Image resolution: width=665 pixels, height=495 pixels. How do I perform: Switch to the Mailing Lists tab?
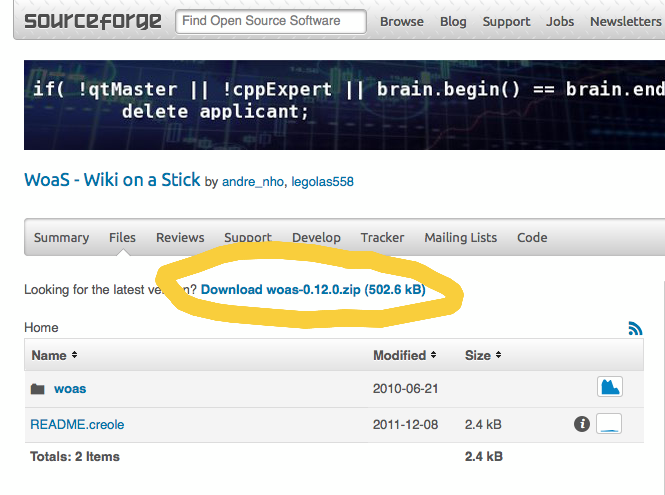click(x=461, y=238)
